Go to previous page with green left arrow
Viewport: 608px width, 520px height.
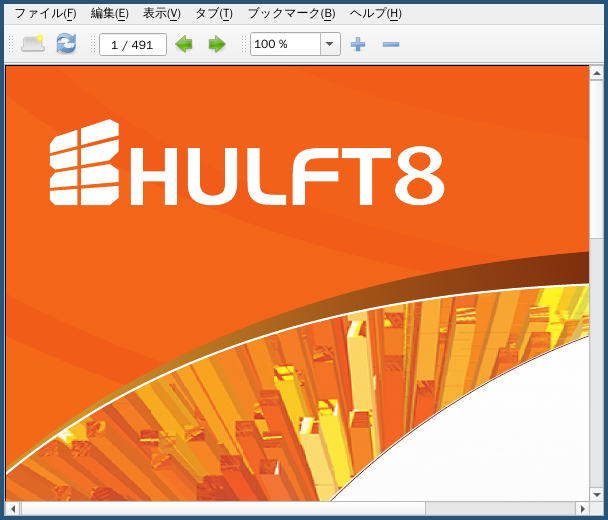coord(184,44)
